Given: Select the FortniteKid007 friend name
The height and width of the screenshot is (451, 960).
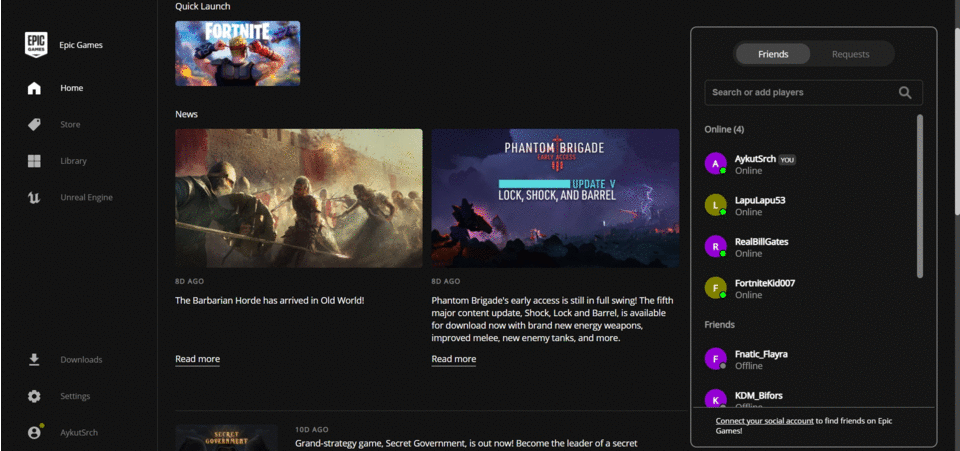Looking at the screenshot, I should (x=765, y=283).
